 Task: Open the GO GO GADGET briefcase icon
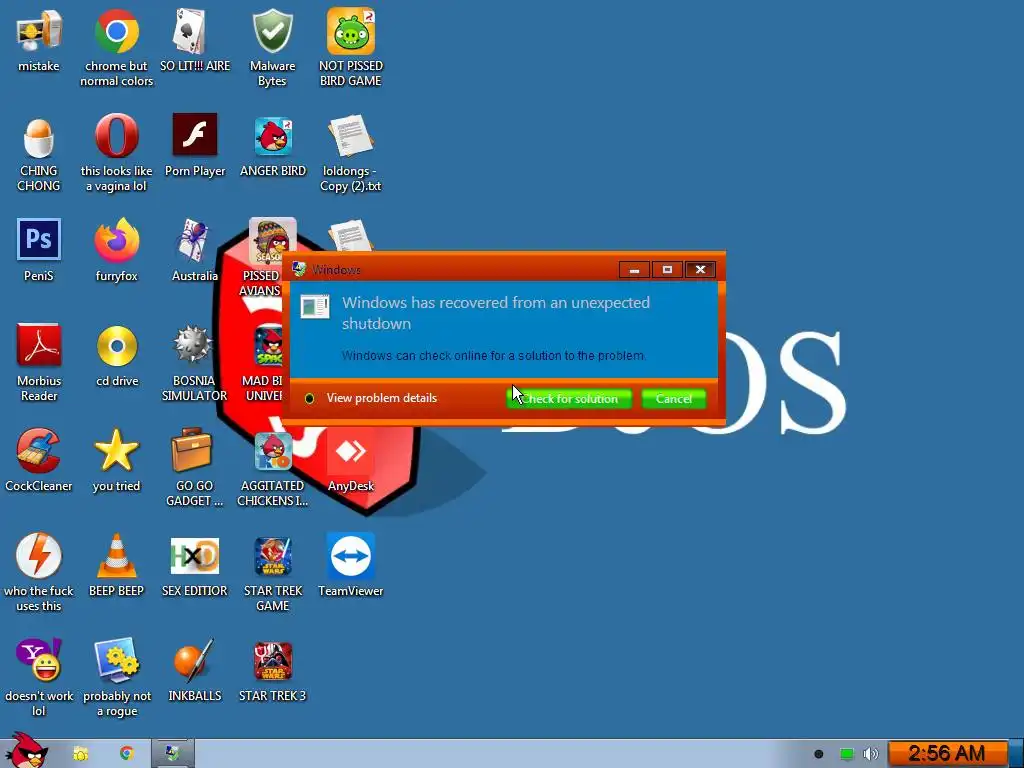point(191,449)
